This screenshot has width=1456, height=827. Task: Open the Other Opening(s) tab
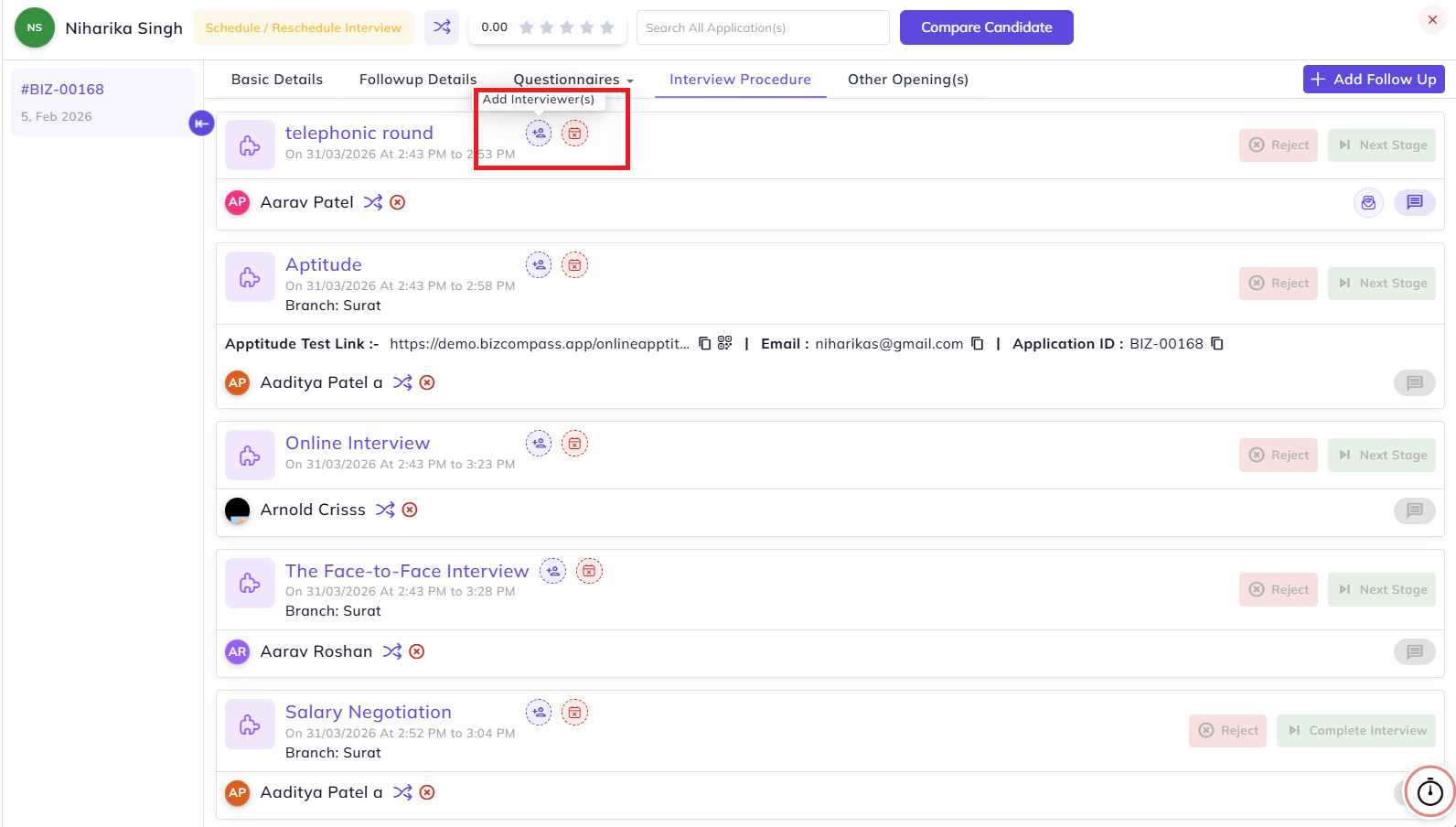(908, 80)
